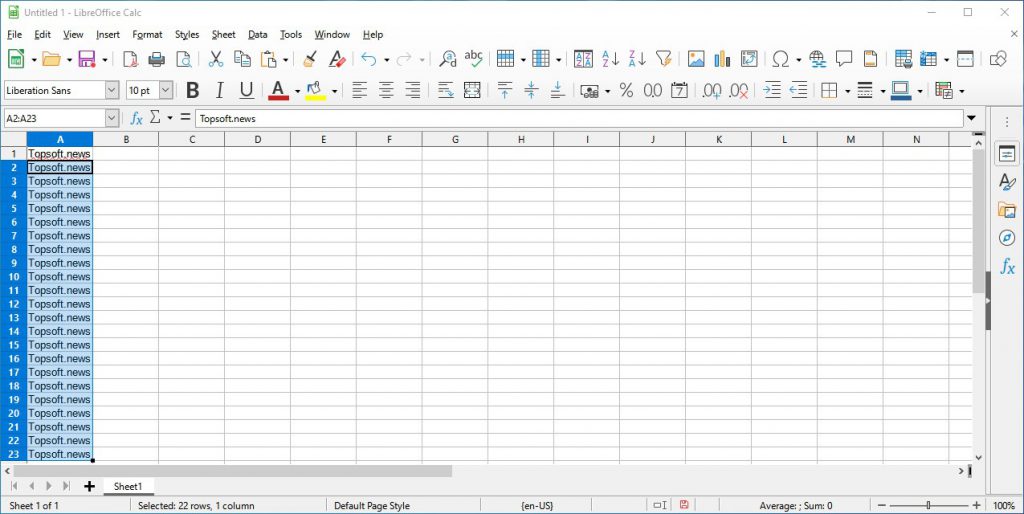This screenshot has height=514, width=1024.
Task: Merge and center selected cells
Action: click(x=472, y=90)
